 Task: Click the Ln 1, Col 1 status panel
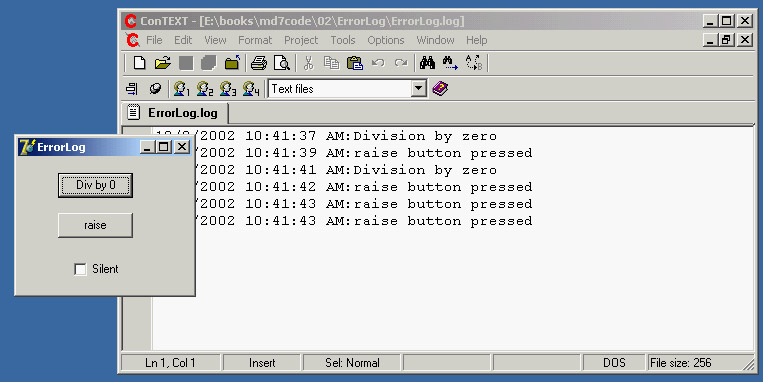[x=170, y=363]
